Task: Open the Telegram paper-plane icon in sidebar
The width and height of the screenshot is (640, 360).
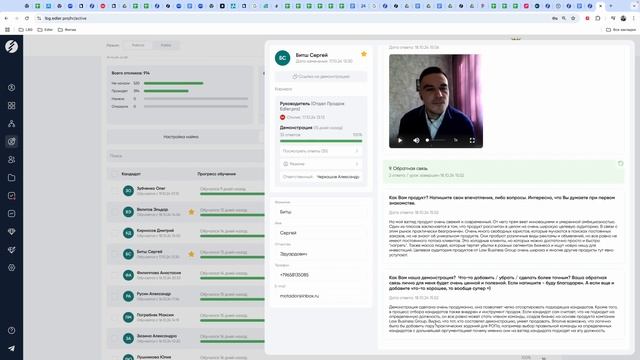Action: click(x=11, y=349)
